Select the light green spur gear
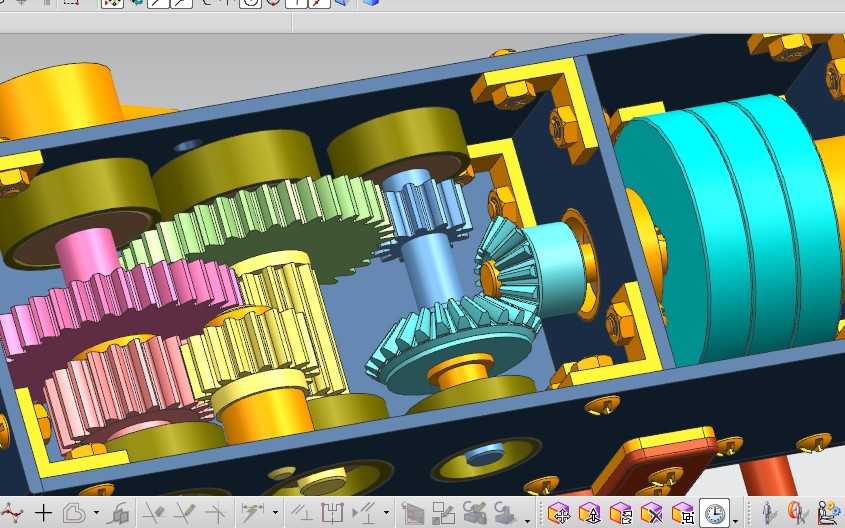This screenshot has width=845, height=528. click(259, 218)
